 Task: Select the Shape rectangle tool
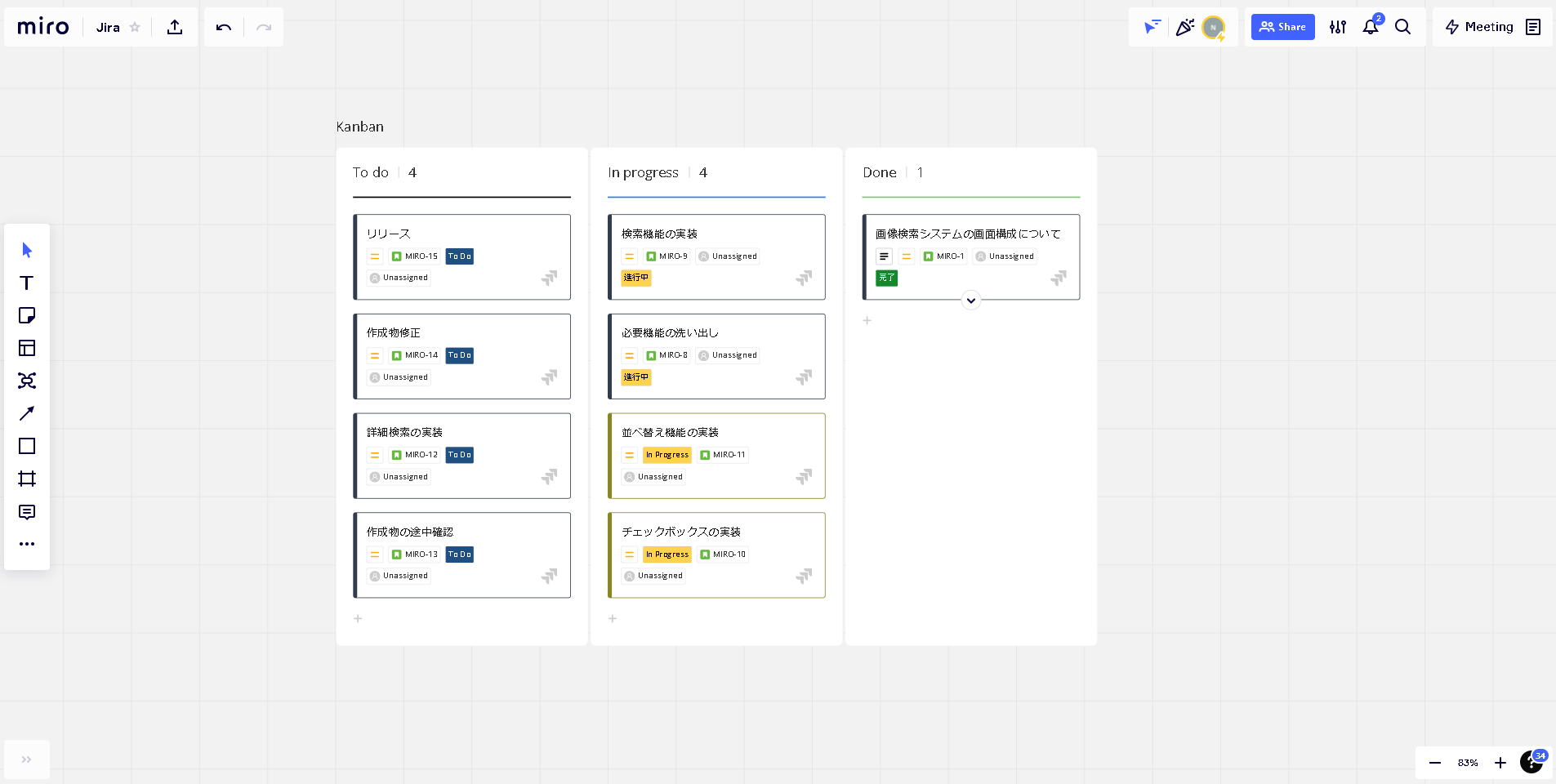coord(27,446)
